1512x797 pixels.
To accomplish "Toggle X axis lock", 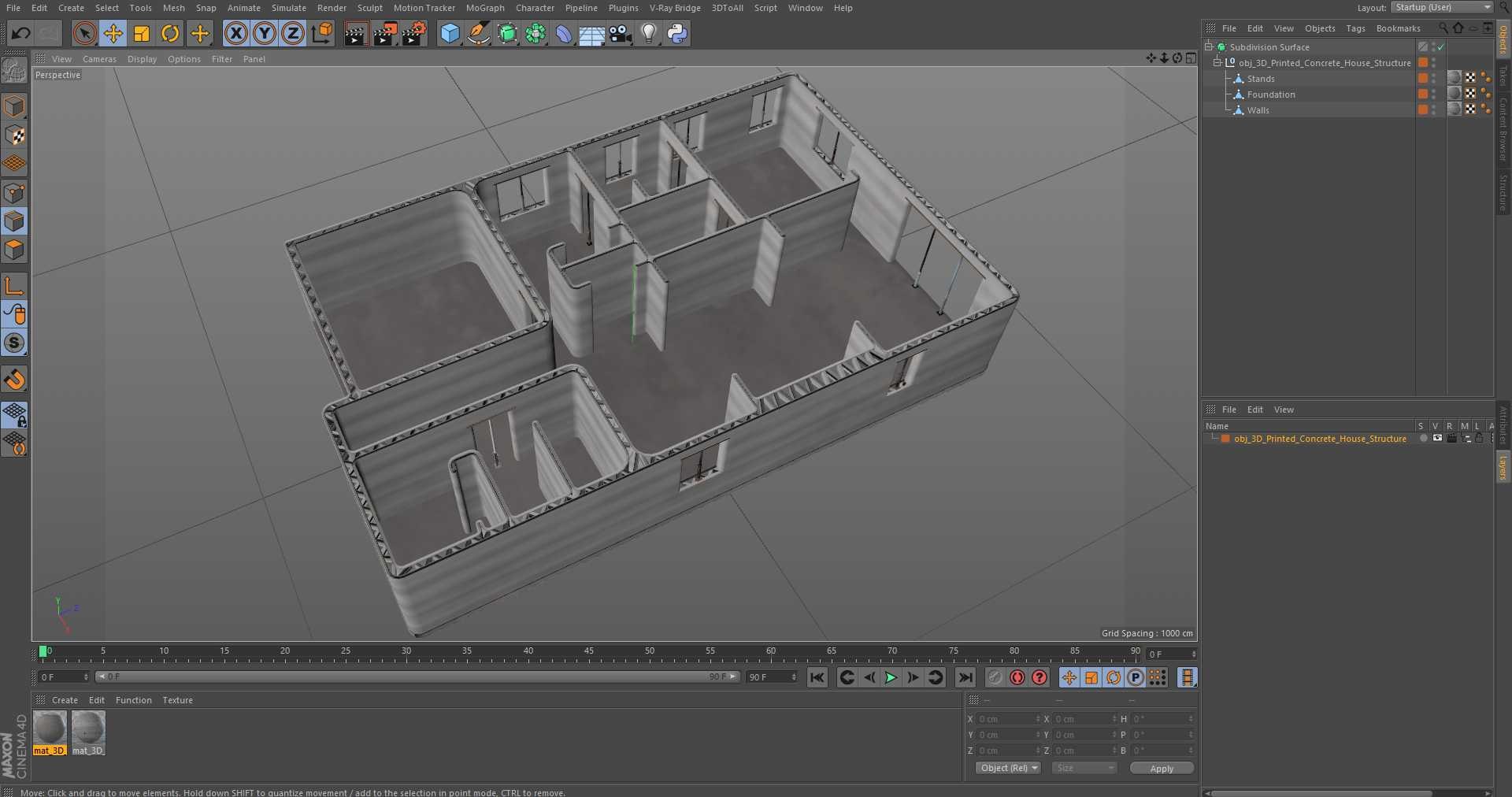I will (x=235, y=33).
